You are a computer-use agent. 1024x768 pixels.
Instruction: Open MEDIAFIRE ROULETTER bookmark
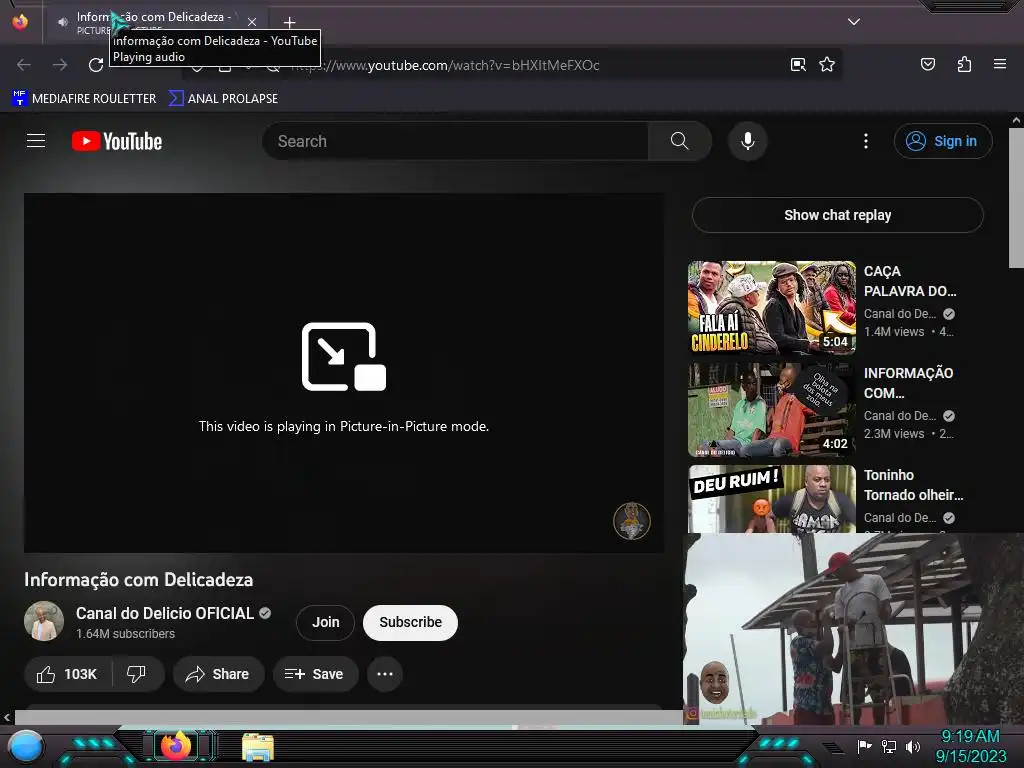84,99
